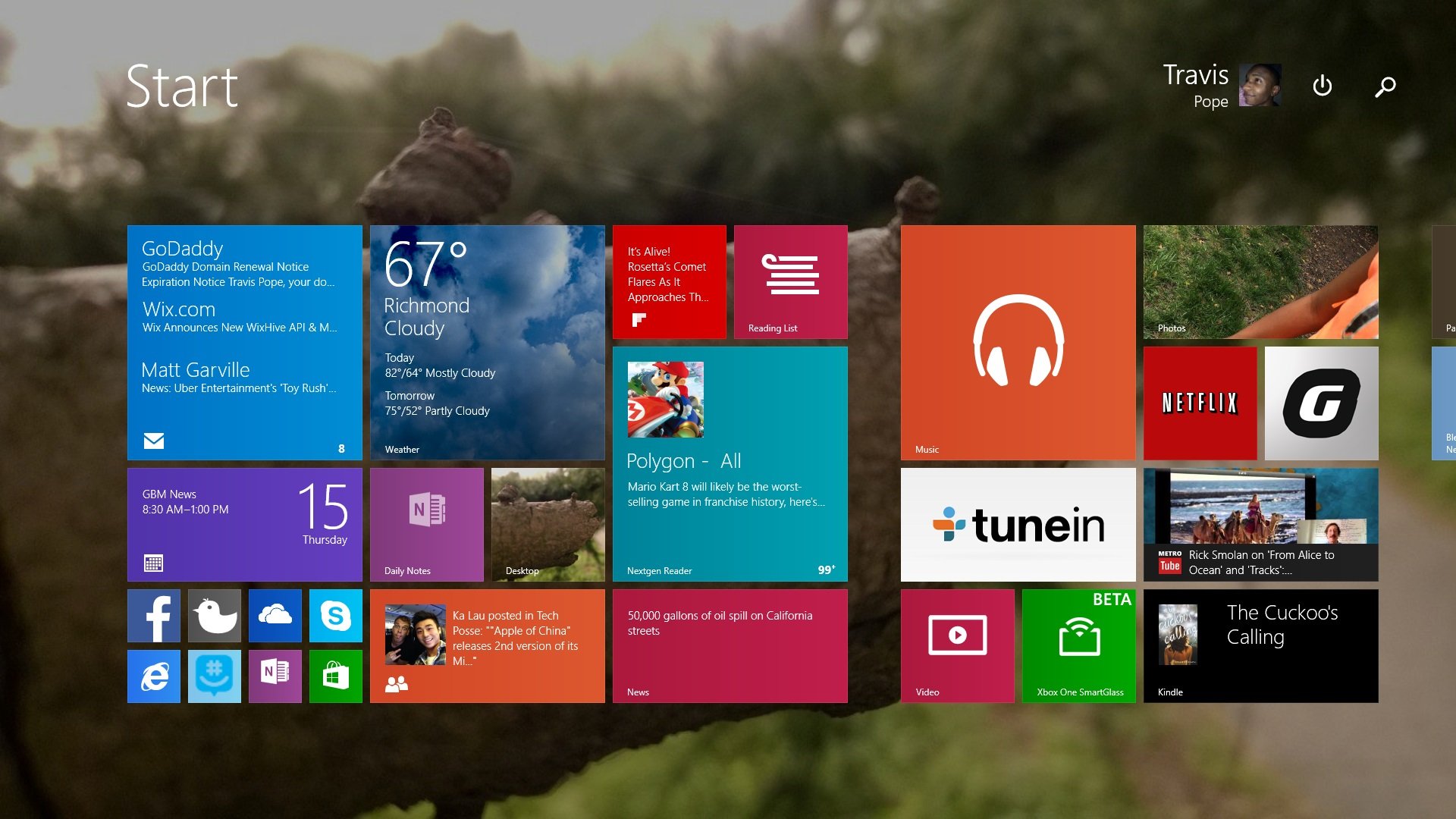1456x819 pixels.
Task: Open the Video tile
Action: coord(957,646)
